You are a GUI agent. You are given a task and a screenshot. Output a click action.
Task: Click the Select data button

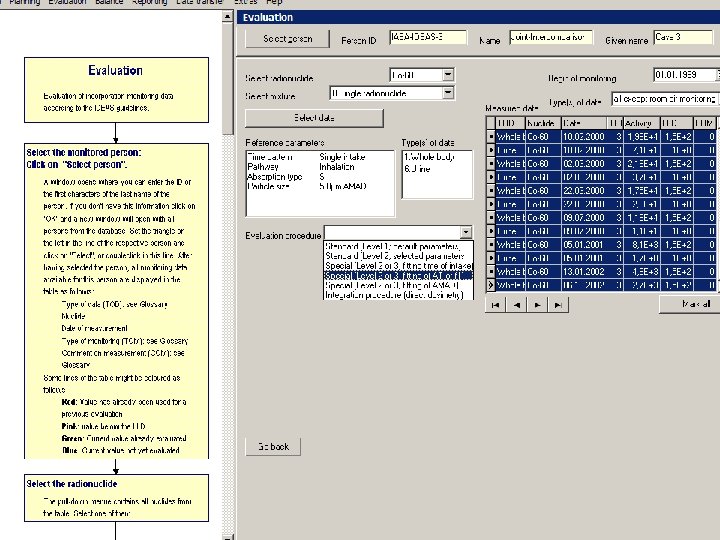pos(314,118)
